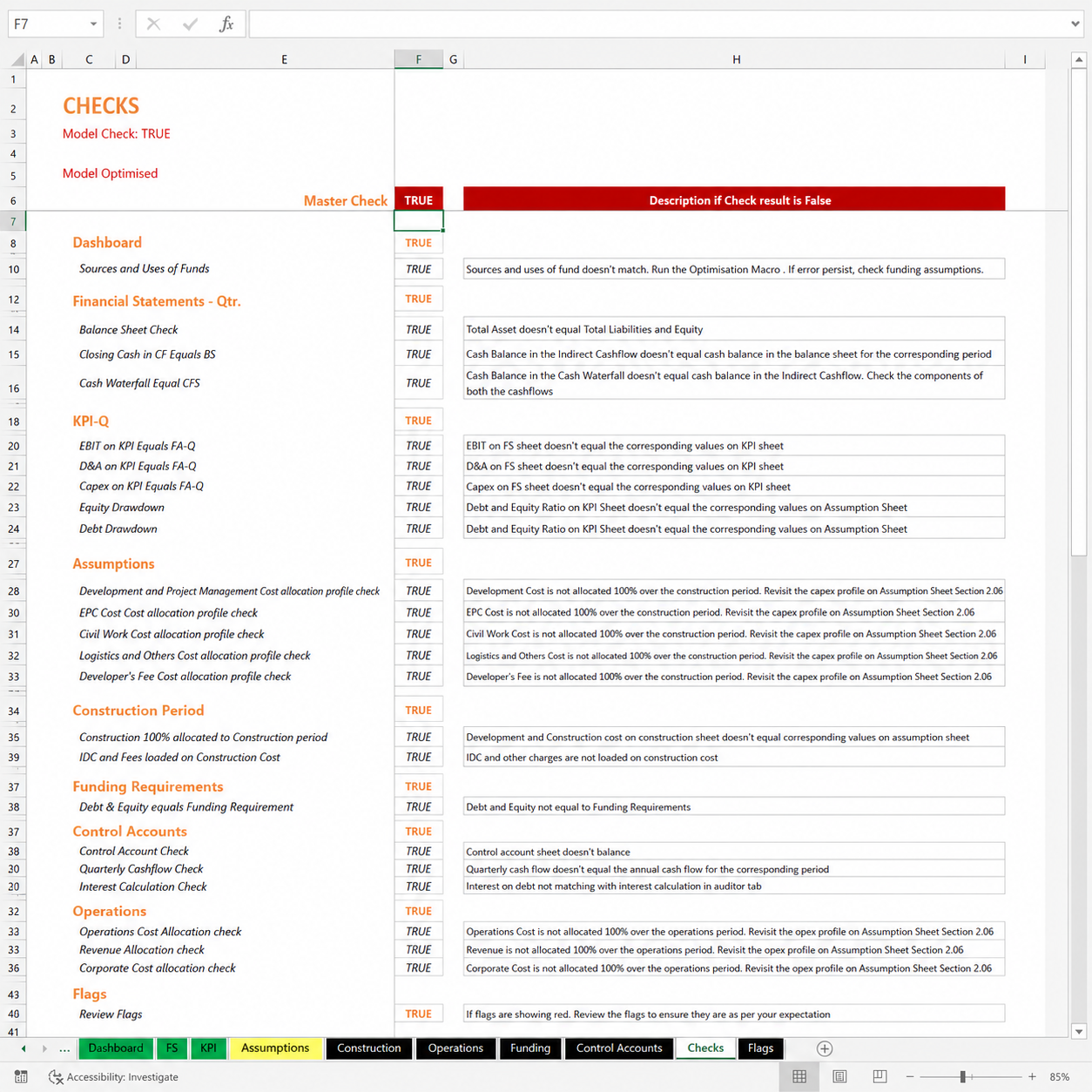1092x1092 pixels.
Task: Open the Control Accounts sheet tab
Action: (619, 1048)
